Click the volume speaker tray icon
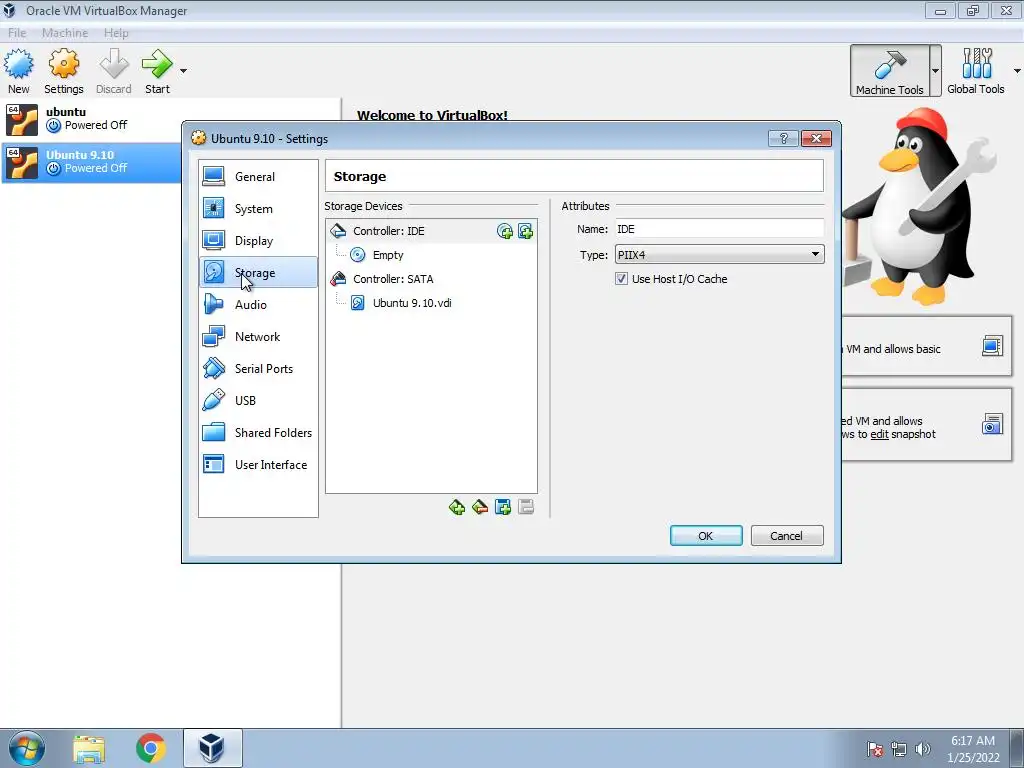 point(922,749)
